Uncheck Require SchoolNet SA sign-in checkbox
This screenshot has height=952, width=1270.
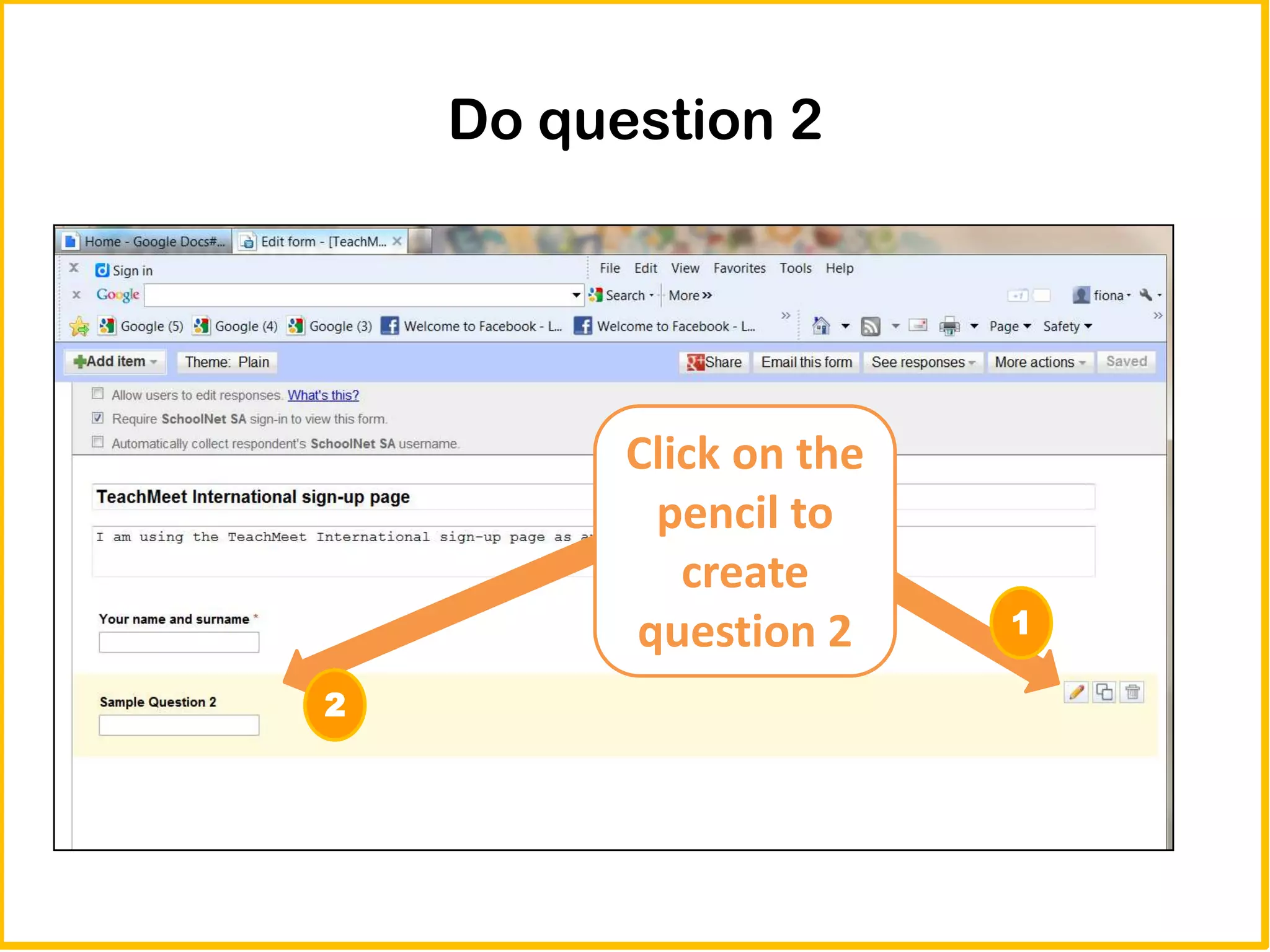coord(97,418)
